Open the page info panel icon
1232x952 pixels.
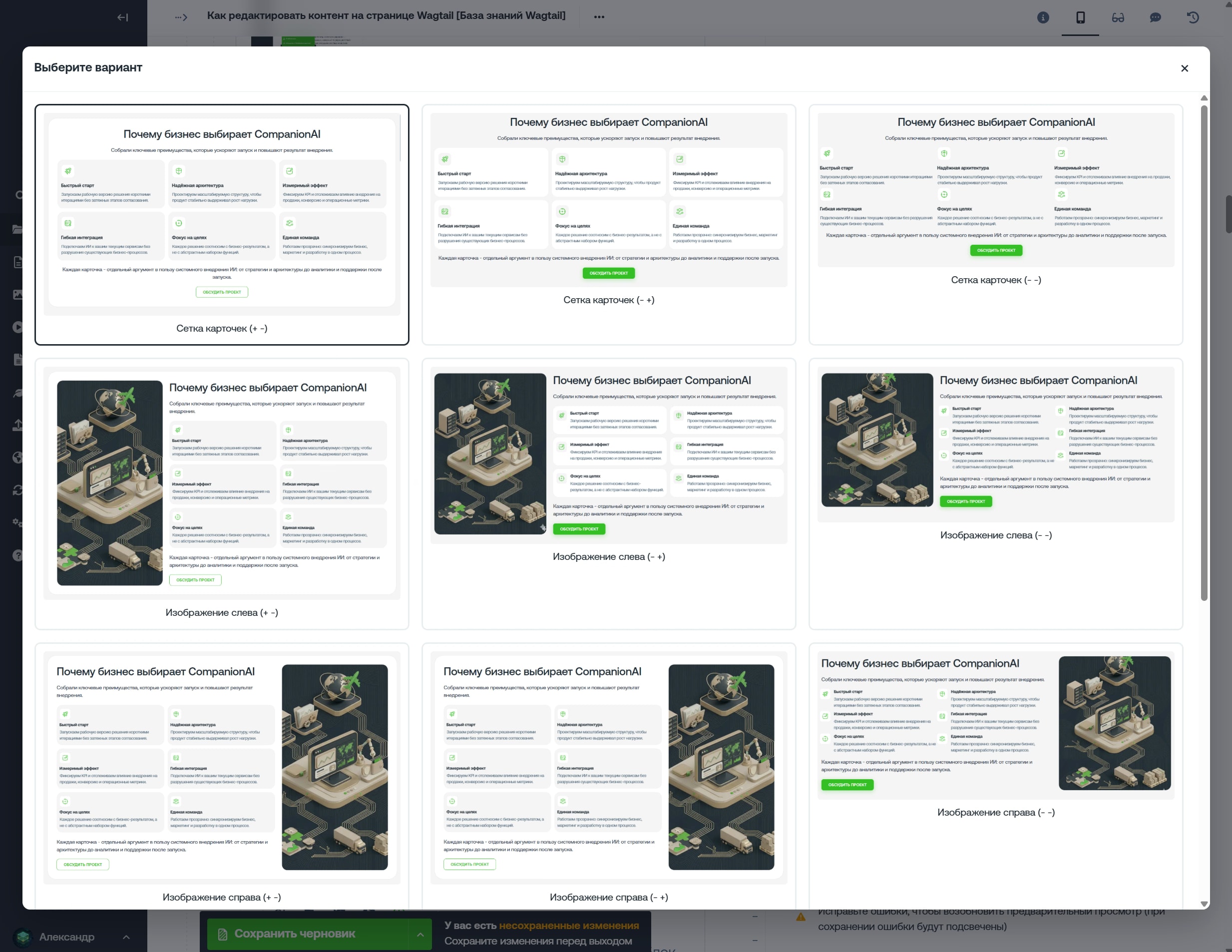pos(1043,17)
